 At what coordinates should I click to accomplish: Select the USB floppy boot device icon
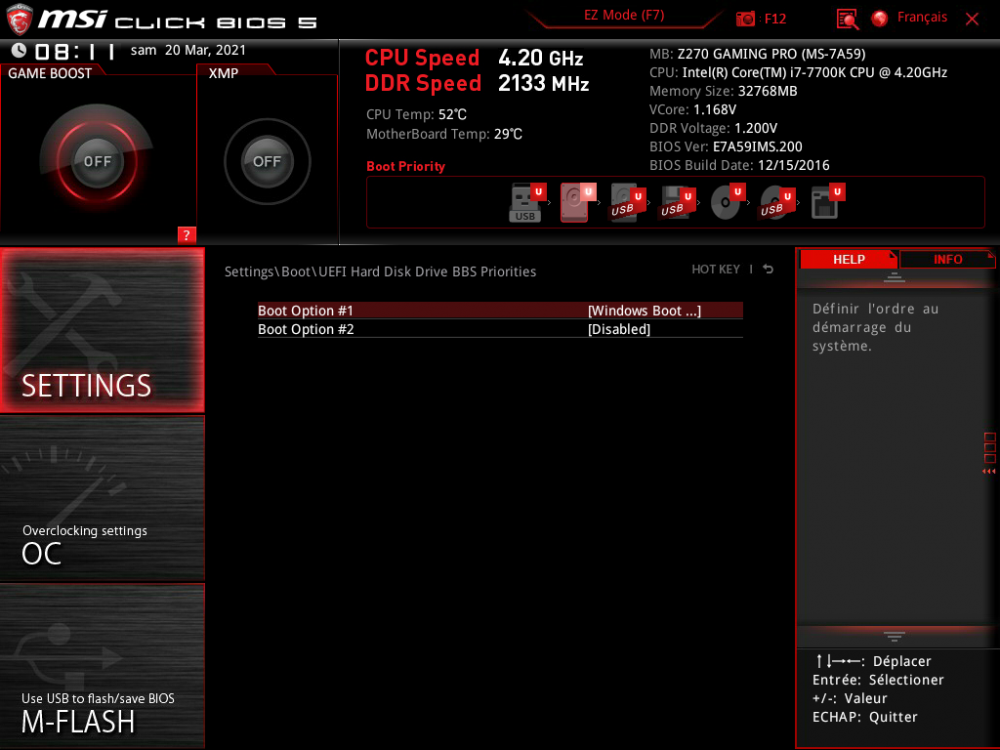tap(677, 203)
